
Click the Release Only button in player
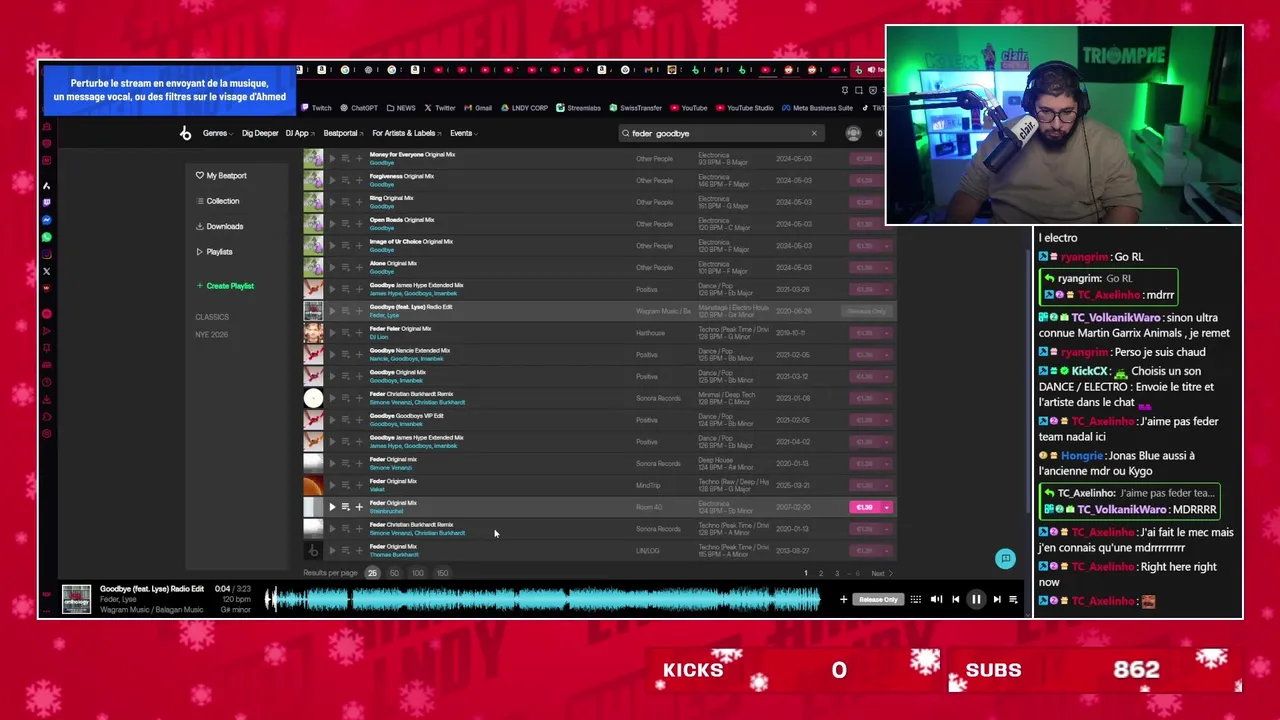pos(878,599)
